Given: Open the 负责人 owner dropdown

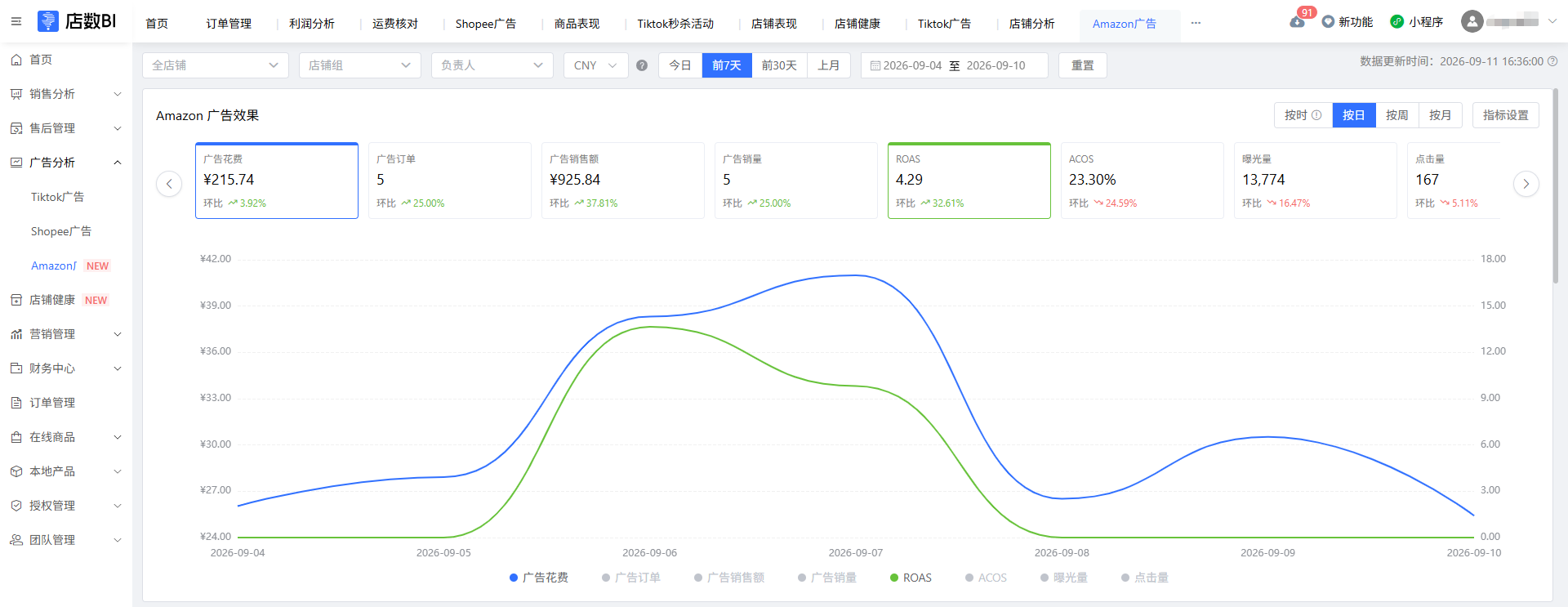Looking at the screenshot, I should pyautogui.click(x=492, y=65).
